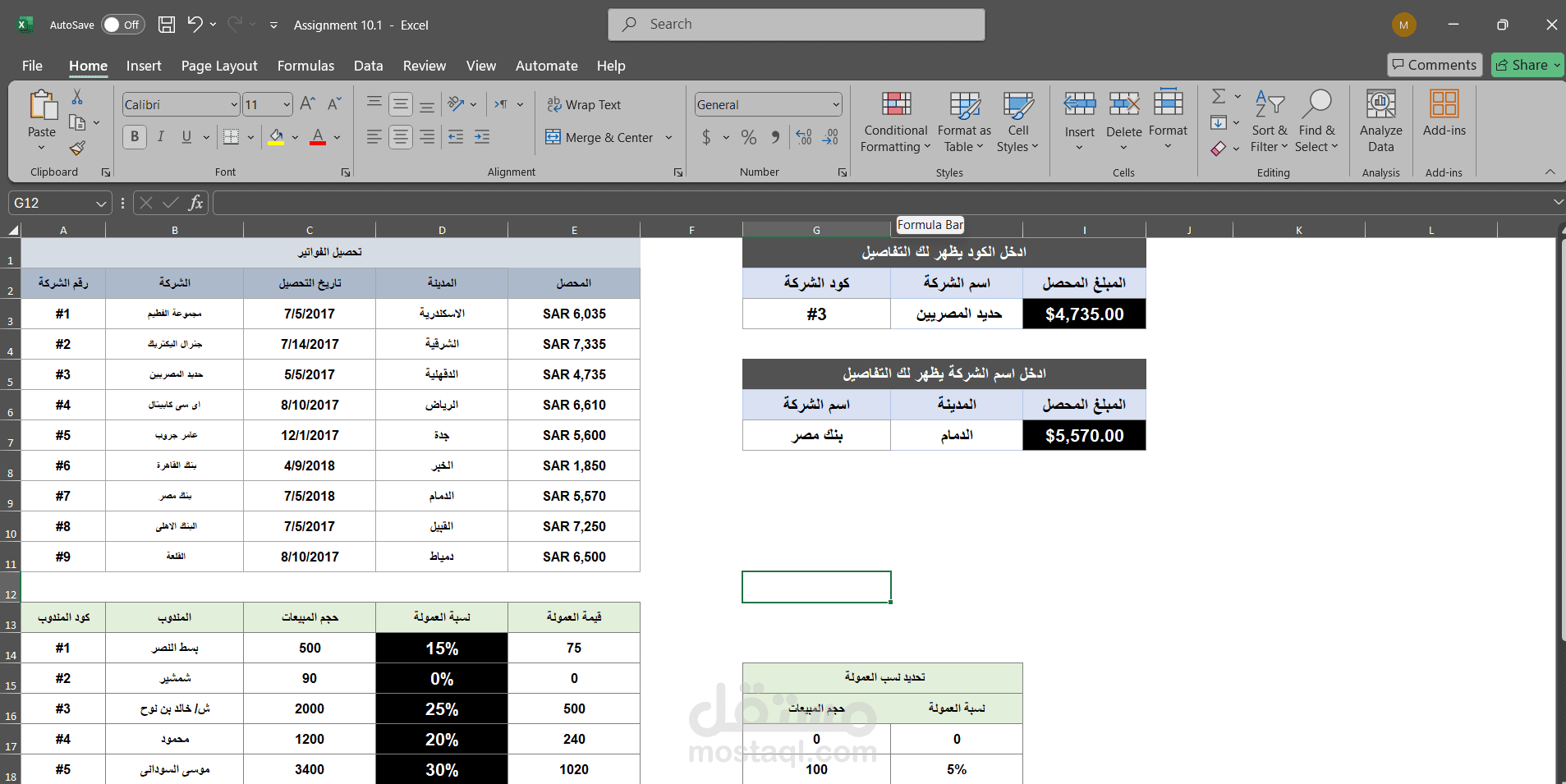This screenshot has height=784, width=1566.
Task: Click the Insert Function fx icon
Action: [x=195, y=203]
